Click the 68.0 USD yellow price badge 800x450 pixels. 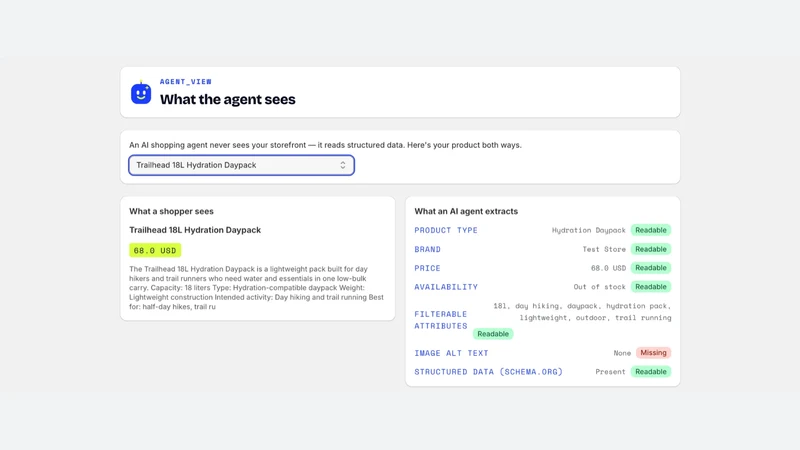[x=155, y=251]
